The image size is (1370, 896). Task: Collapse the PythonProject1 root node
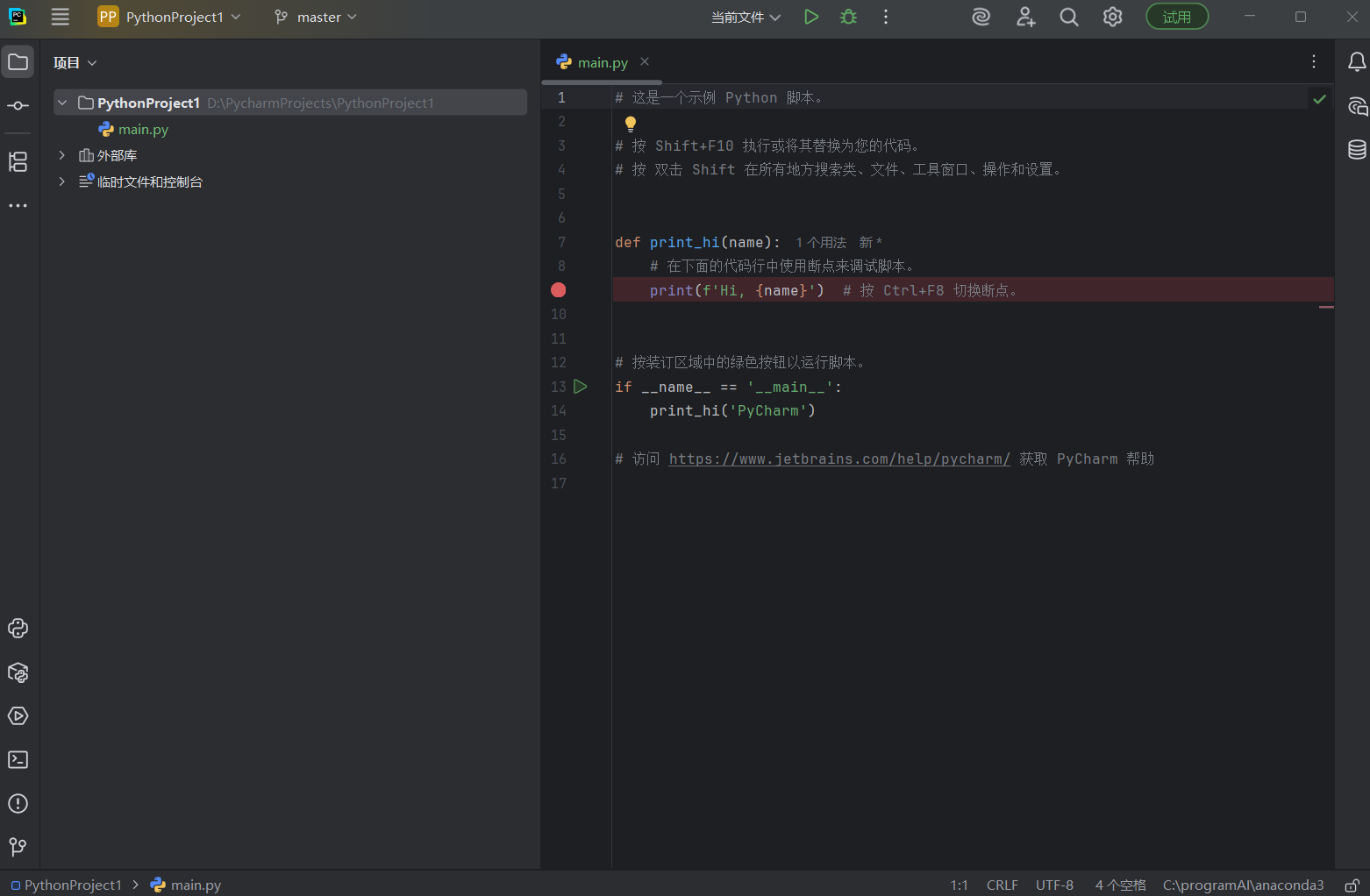pyautogui.click(x=62, y=103)
